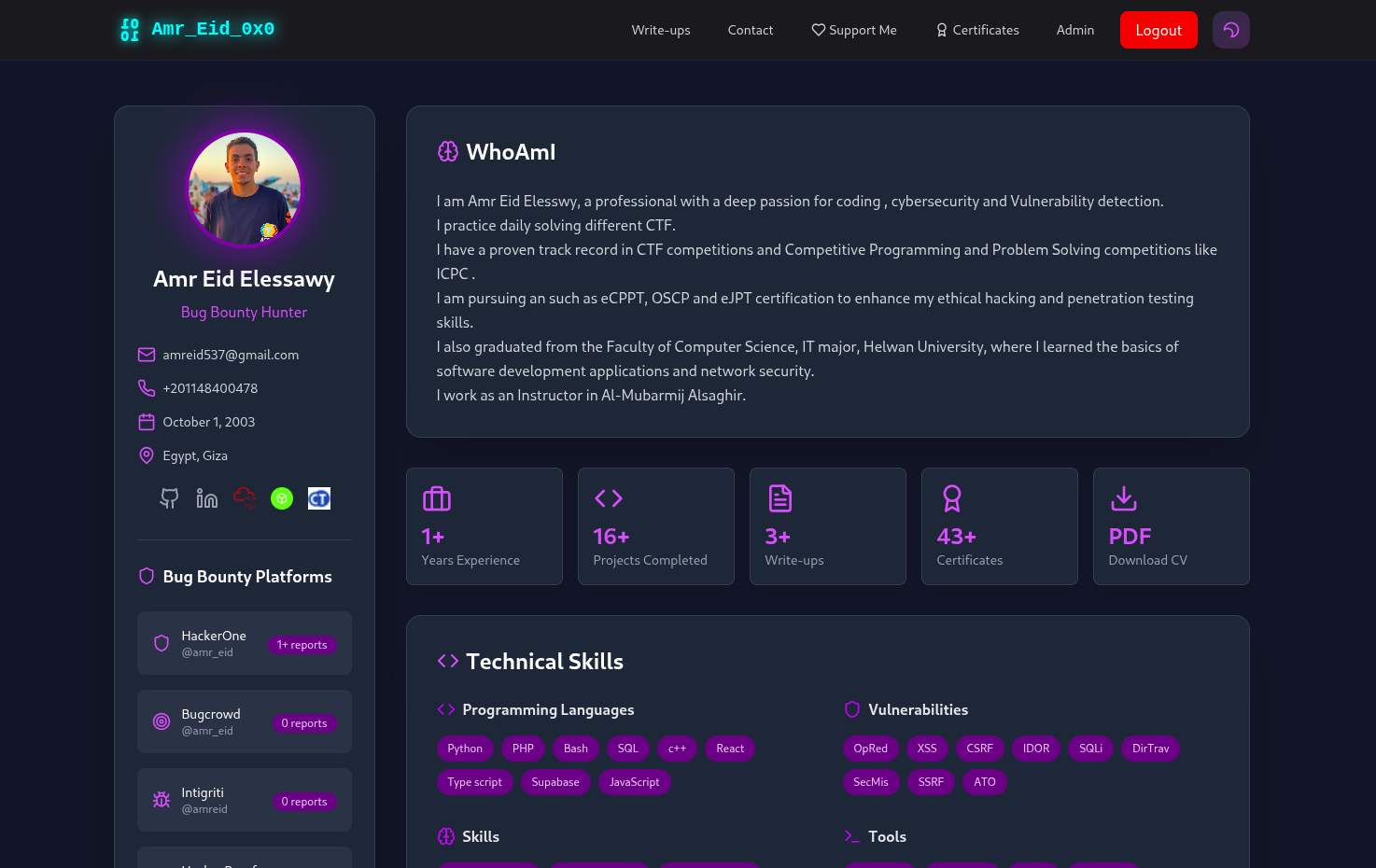The width and height of the screenshot is (1376, 868).
Task: Click the brain icon beside WhoAmI
Action: tap(448, 151)
